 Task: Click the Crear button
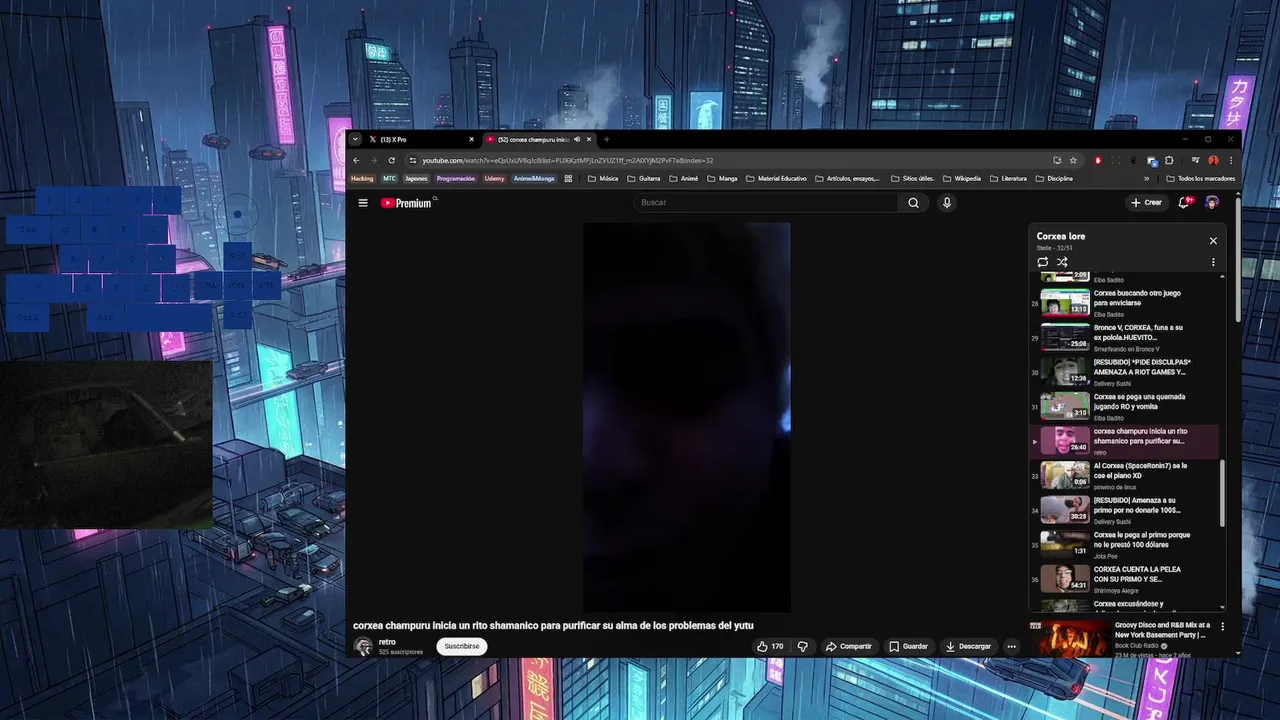pyautogui.click(x=1146, y=202)
